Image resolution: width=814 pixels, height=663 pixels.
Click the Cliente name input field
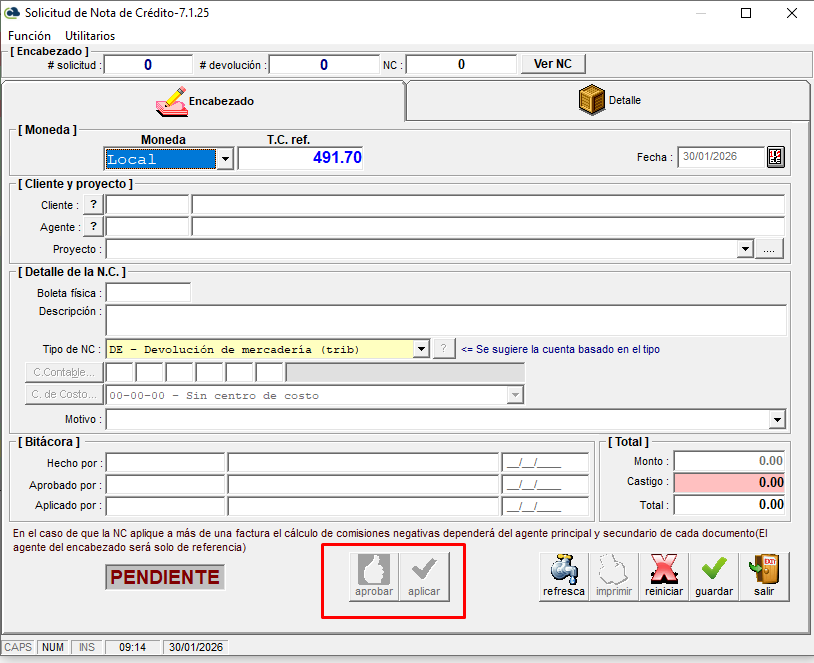(x=488, y=205)
